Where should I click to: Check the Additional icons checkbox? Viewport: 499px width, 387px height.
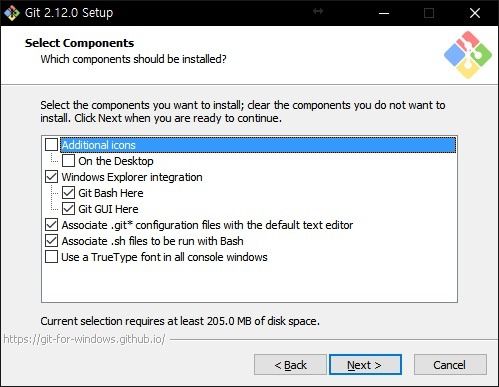point(51,145)
